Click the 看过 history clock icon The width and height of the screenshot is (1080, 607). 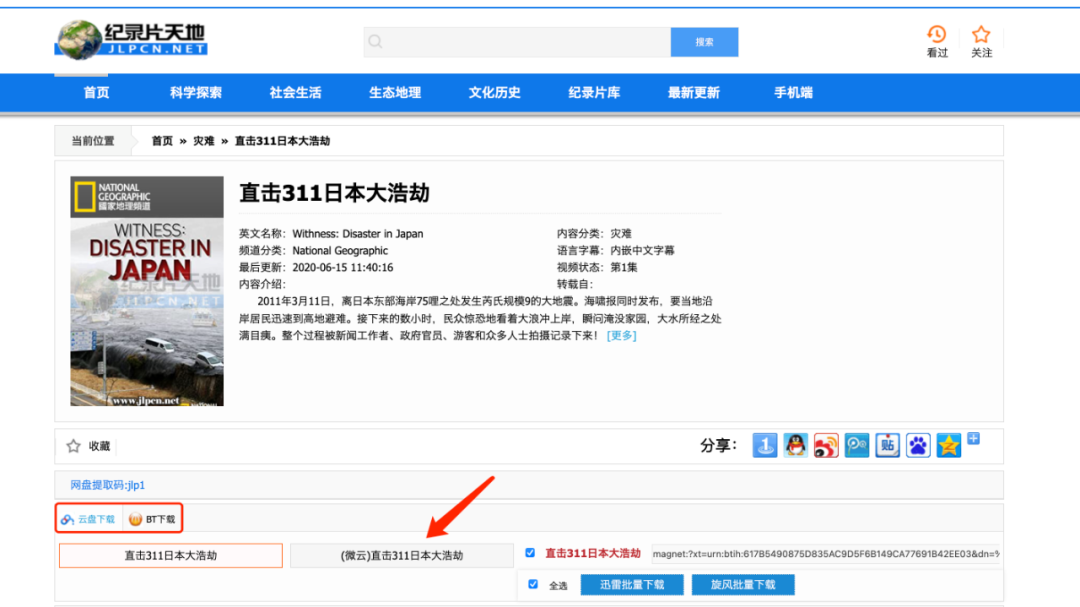[x=936, y=35]
